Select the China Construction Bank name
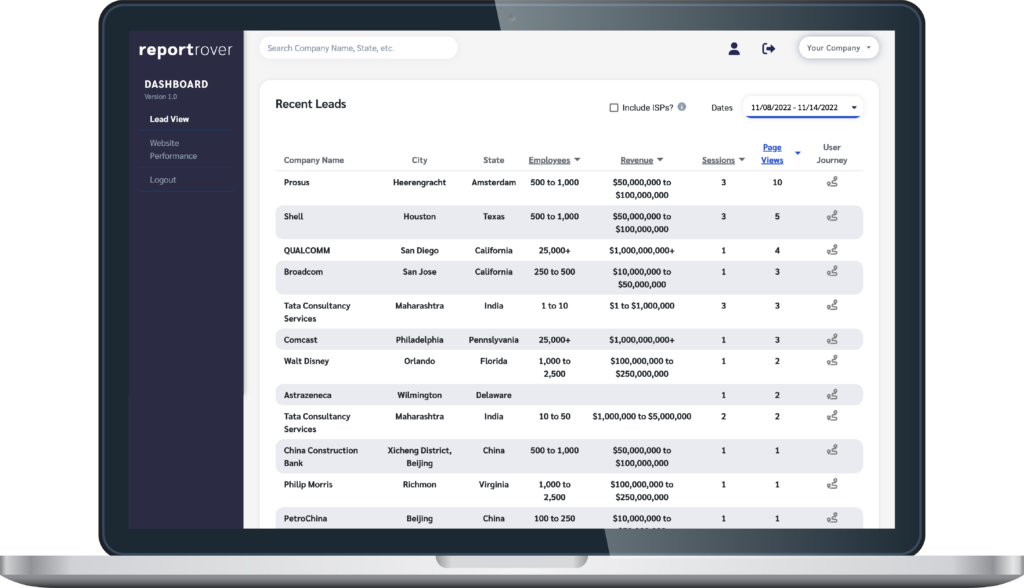 [321, 457]
